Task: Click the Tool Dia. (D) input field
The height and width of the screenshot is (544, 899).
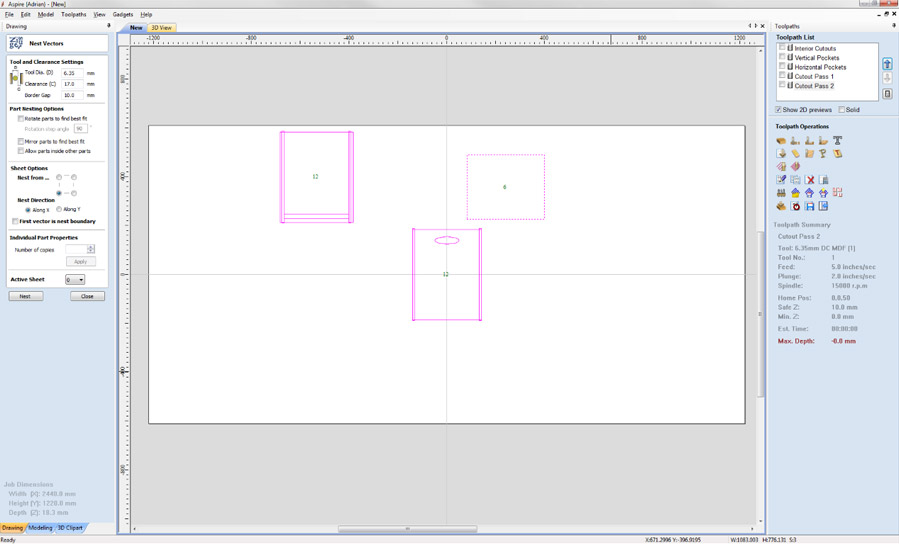Action: [x=72, y=73]
